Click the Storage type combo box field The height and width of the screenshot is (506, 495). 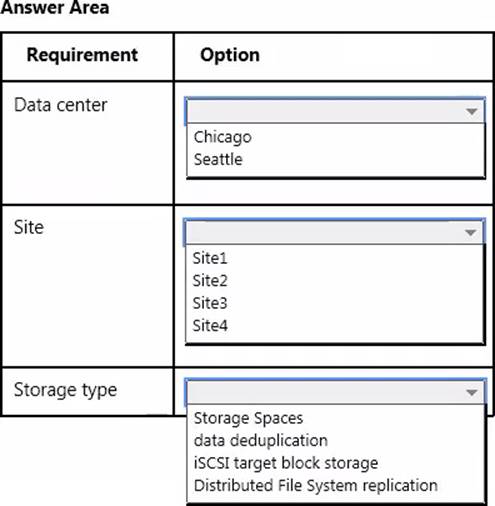(x=336, y=392)
